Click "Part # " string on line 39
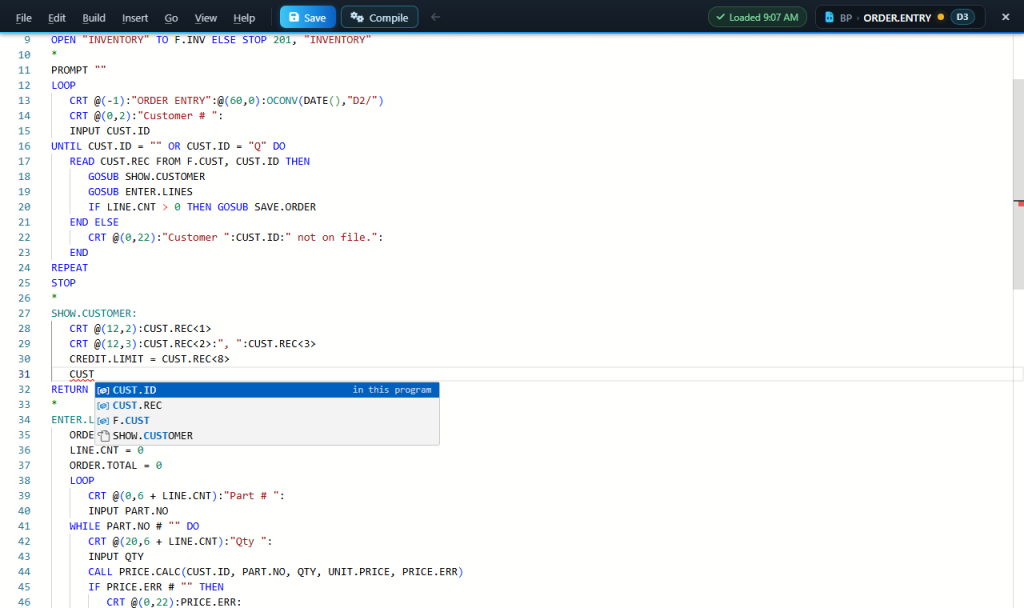This screenshot has width=1024, height=608. (251, 496)
